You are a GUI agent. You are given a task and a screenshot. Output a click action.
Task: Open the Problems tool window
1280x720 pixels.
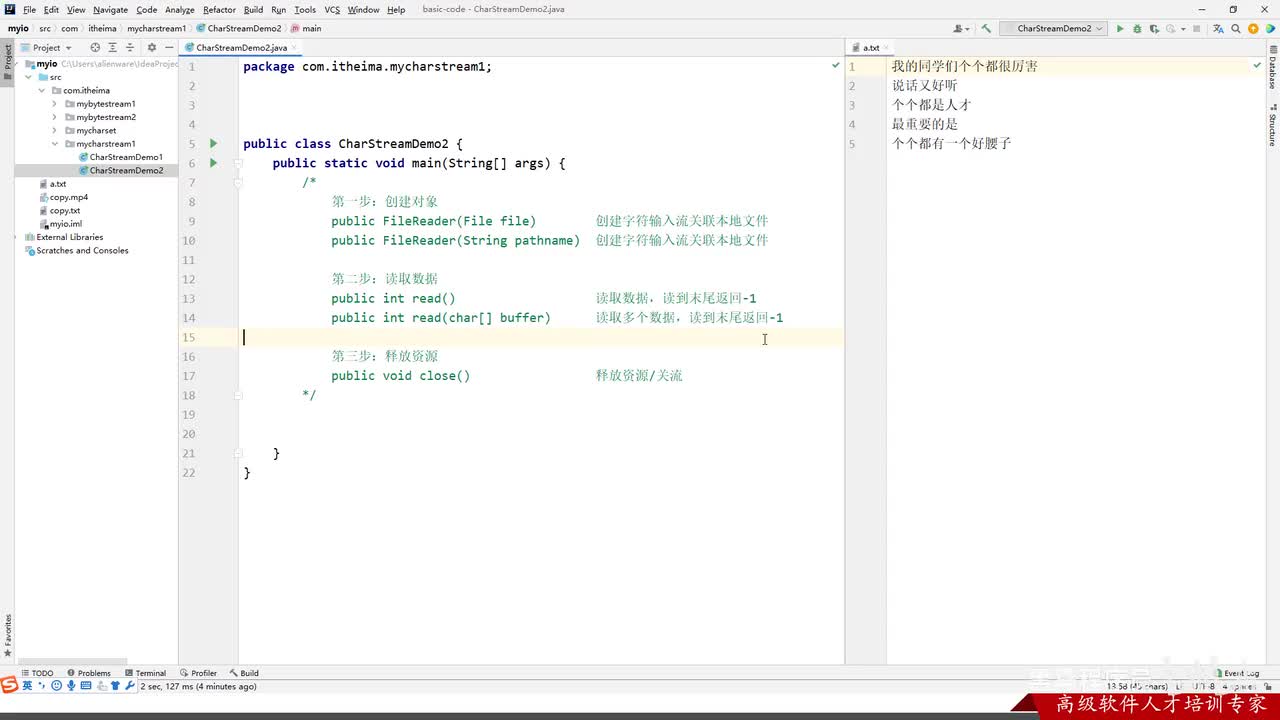point(89,673)
